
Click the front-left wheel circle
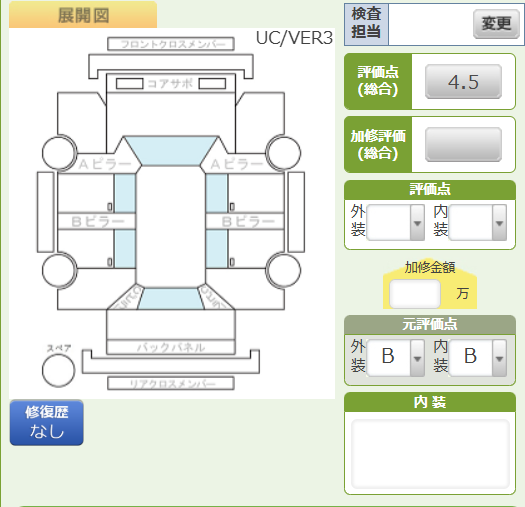(59, 153)
